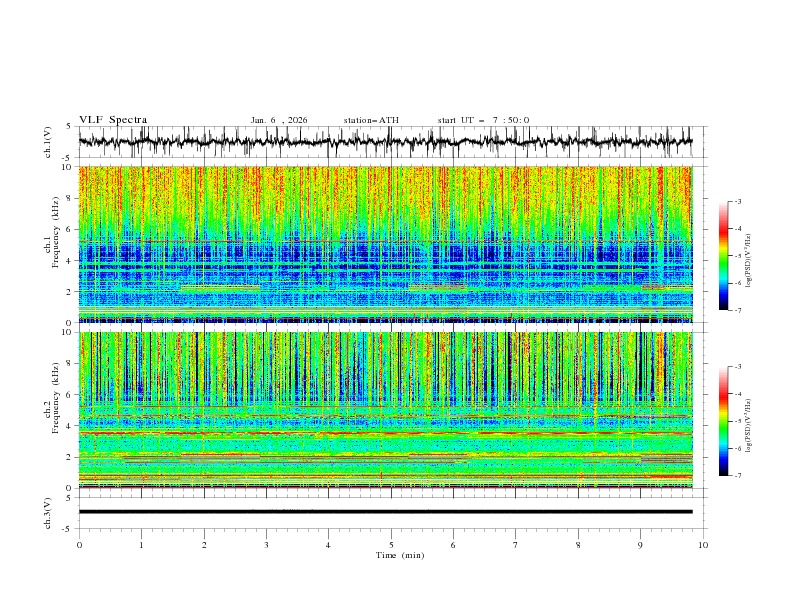Viewport: 792px width, 612px height.
Task: Click the 'Time (min)' axis title
Action: tap(400, 555)
